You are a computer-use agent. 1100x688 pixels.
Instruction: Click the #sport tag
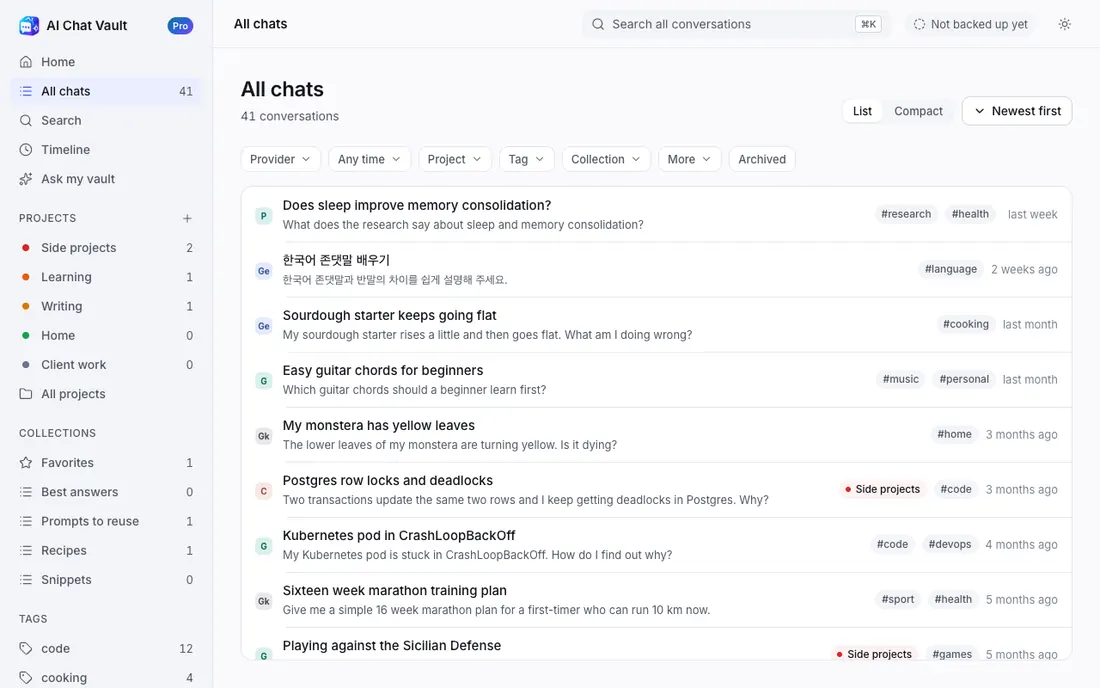(897, 599)
